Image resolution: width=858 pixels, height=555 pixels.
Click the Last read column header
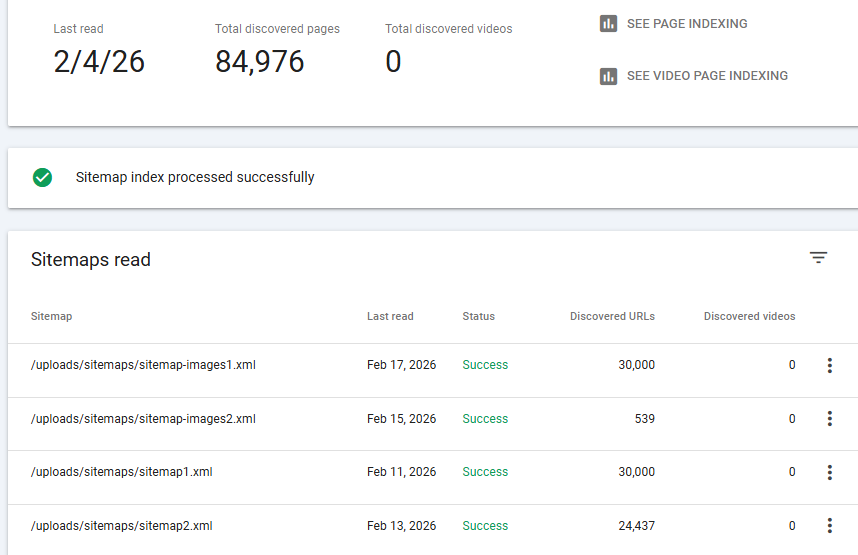390,316
